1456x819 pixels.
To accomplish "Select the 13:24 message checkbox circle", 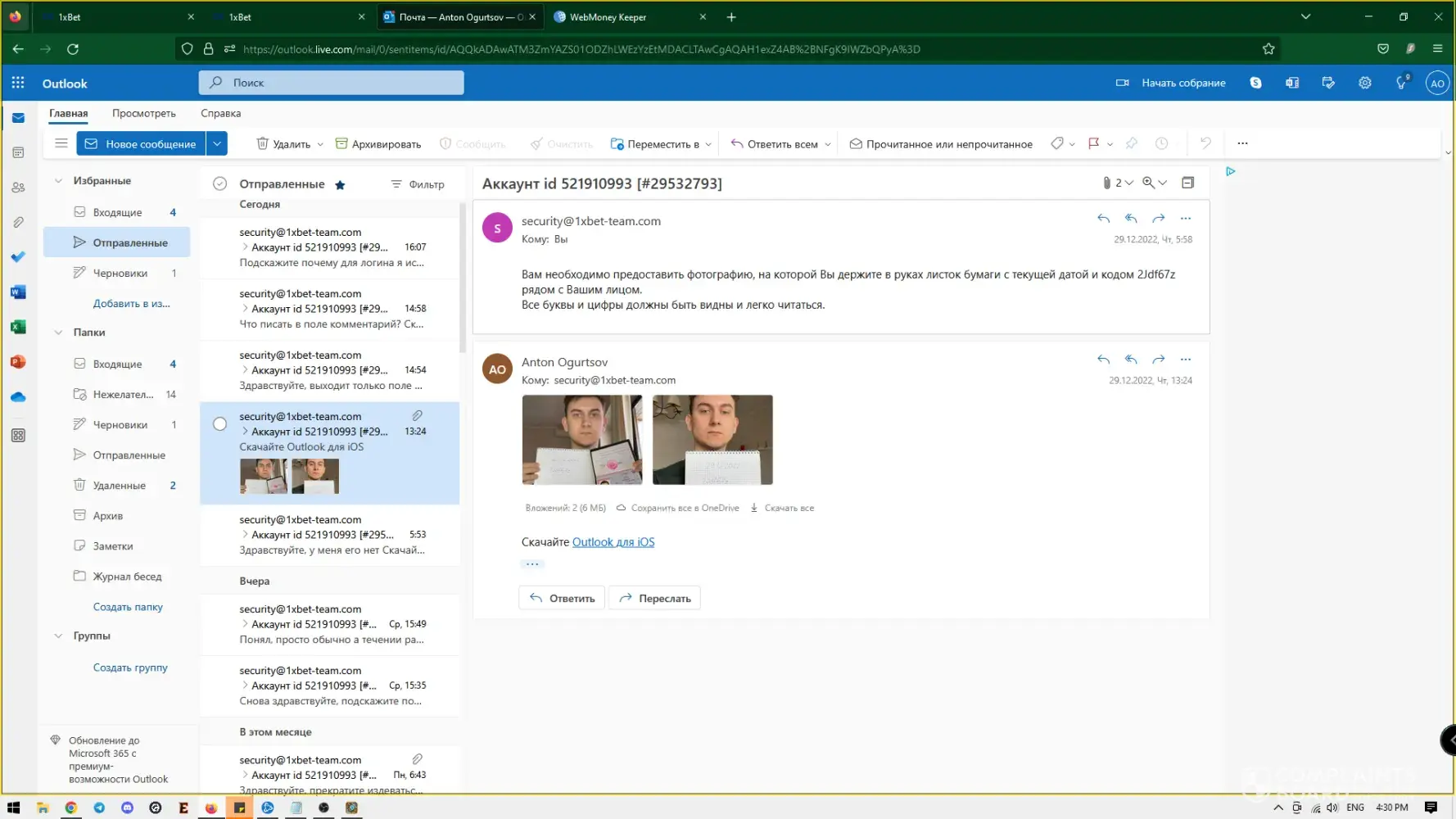I will tap(219, 423).
